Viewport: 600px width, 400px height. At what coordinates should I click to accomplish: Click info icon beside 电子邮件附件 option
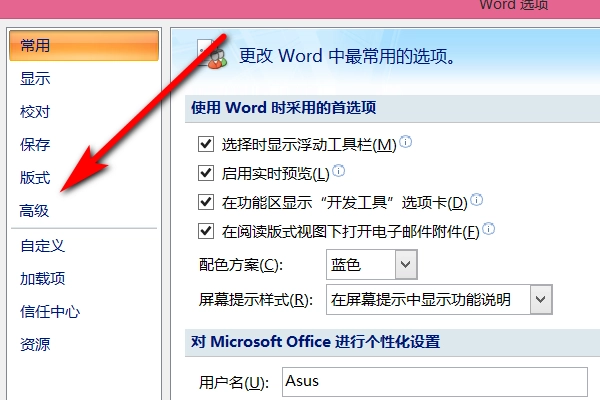tap(489, 229)
